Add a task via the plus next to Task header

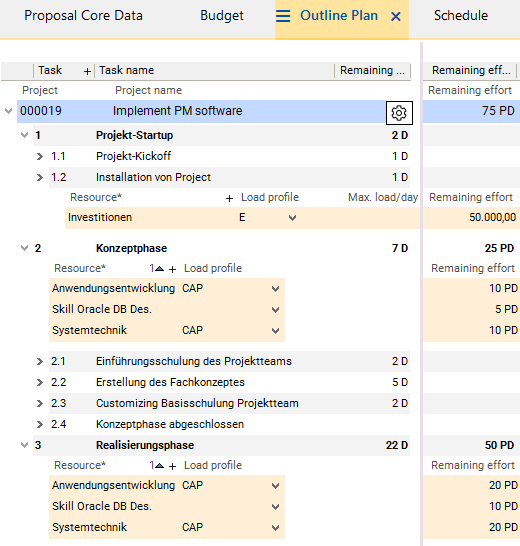(x=87, y=71)
